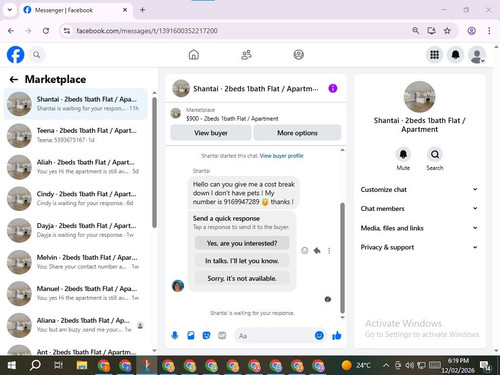
Task: Choose a sticker with the sticker icon
Action: pyautogui.click(x=206, y=335)
